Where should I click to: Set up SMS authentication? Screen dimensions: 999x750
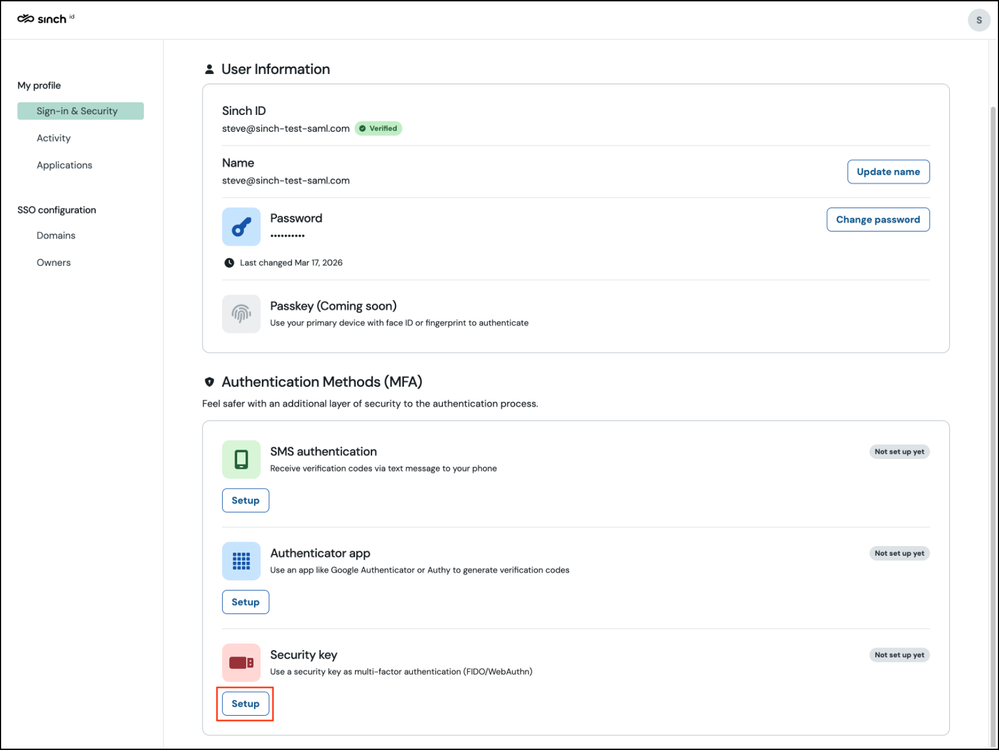245,500
